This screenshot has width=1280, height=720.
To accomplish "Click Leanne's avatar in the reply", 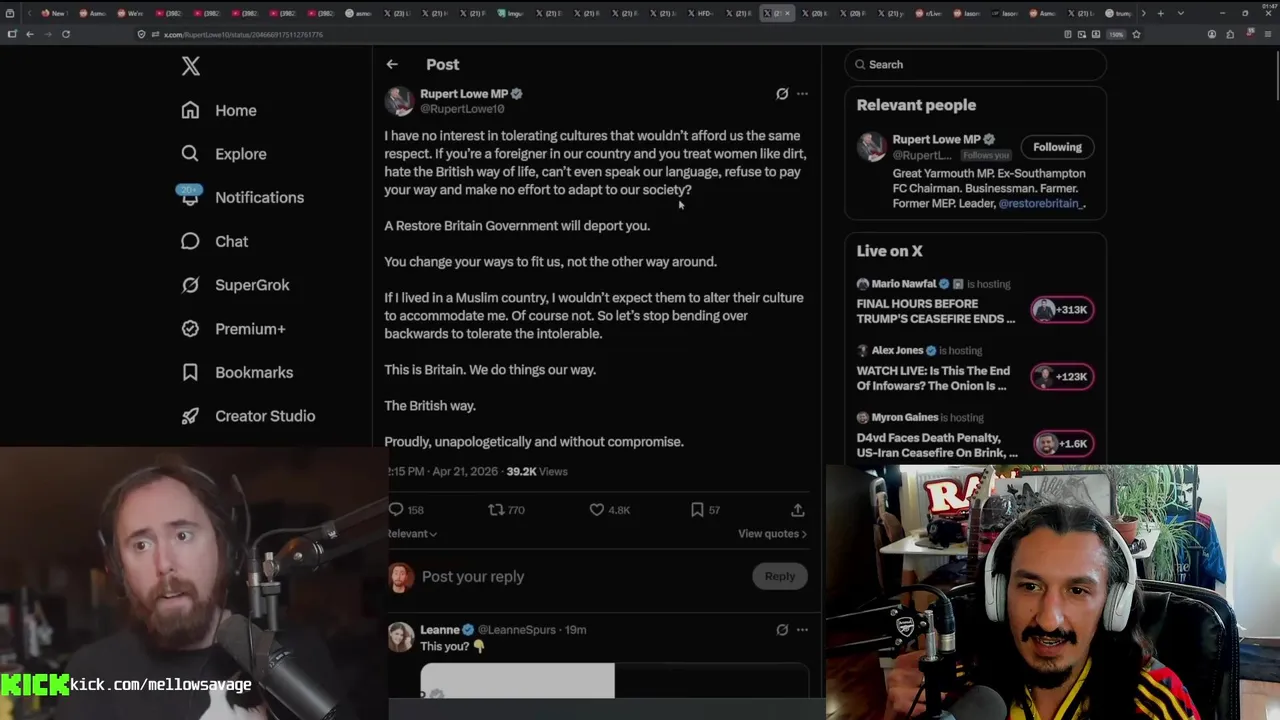I will click(x=400, y=637).
